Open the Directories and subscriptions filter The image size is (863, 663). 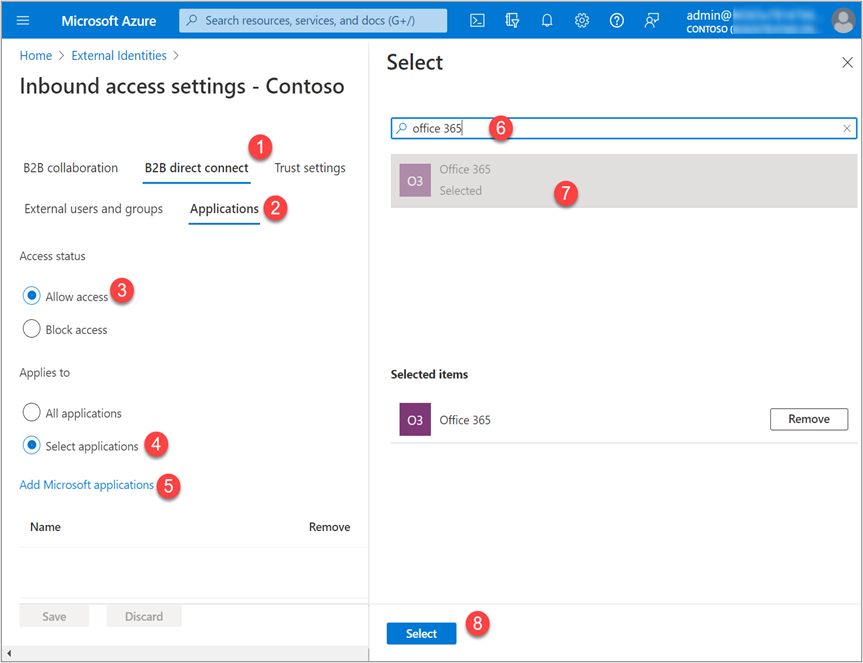coord(512,20)
